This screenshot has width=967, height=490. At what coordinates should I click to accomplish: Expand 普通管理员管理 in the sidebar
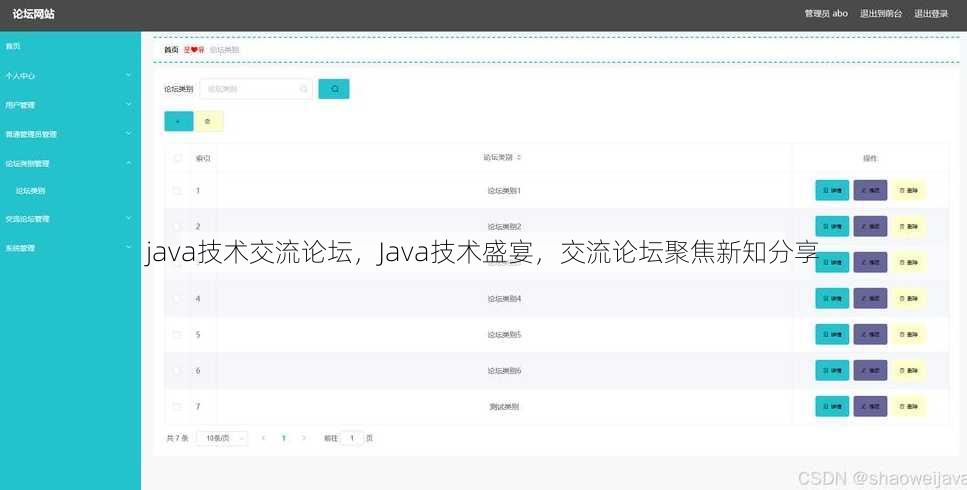[x=70, y=134]
